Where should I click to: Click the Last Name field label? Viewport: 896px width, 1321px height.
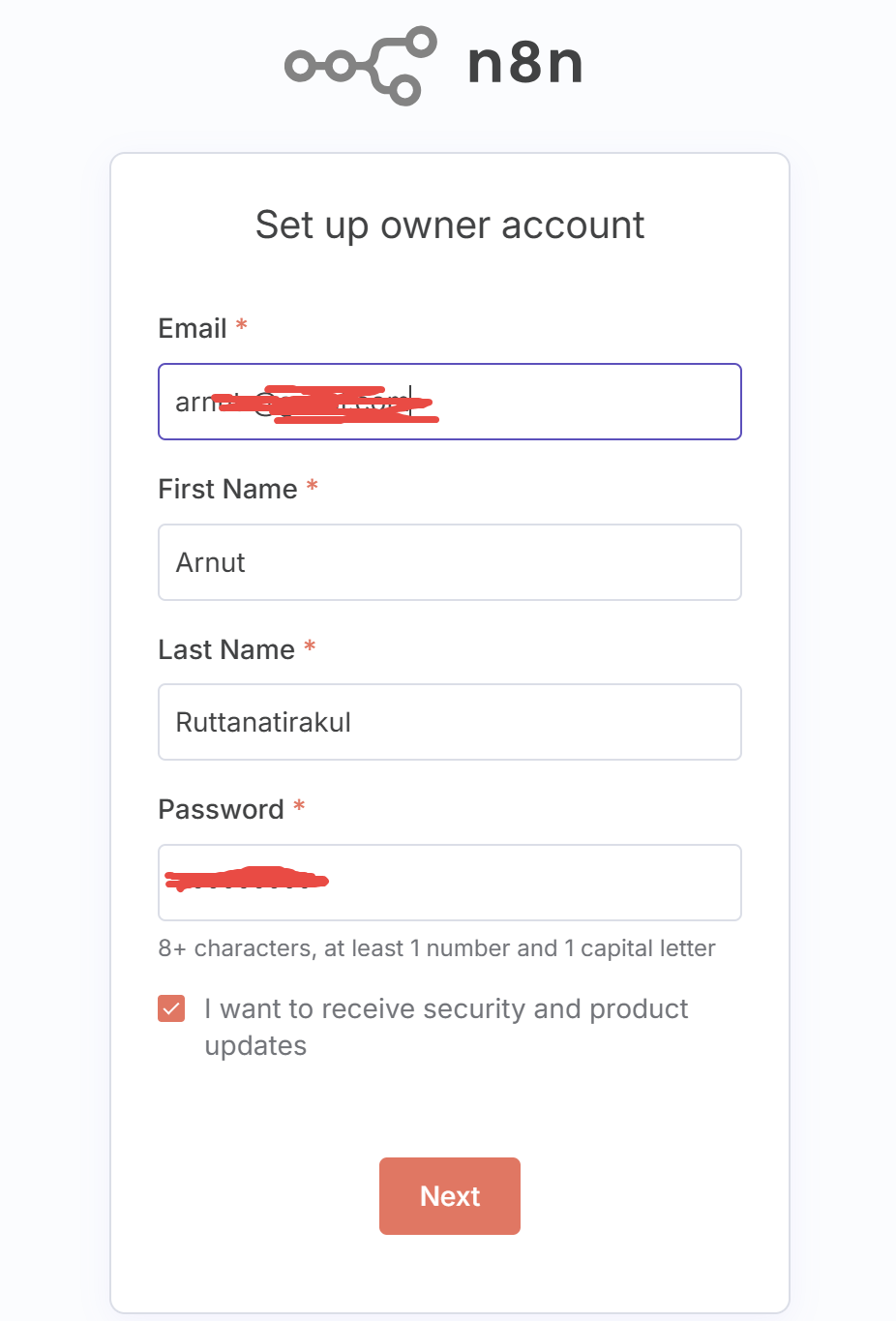pos(226,650)
